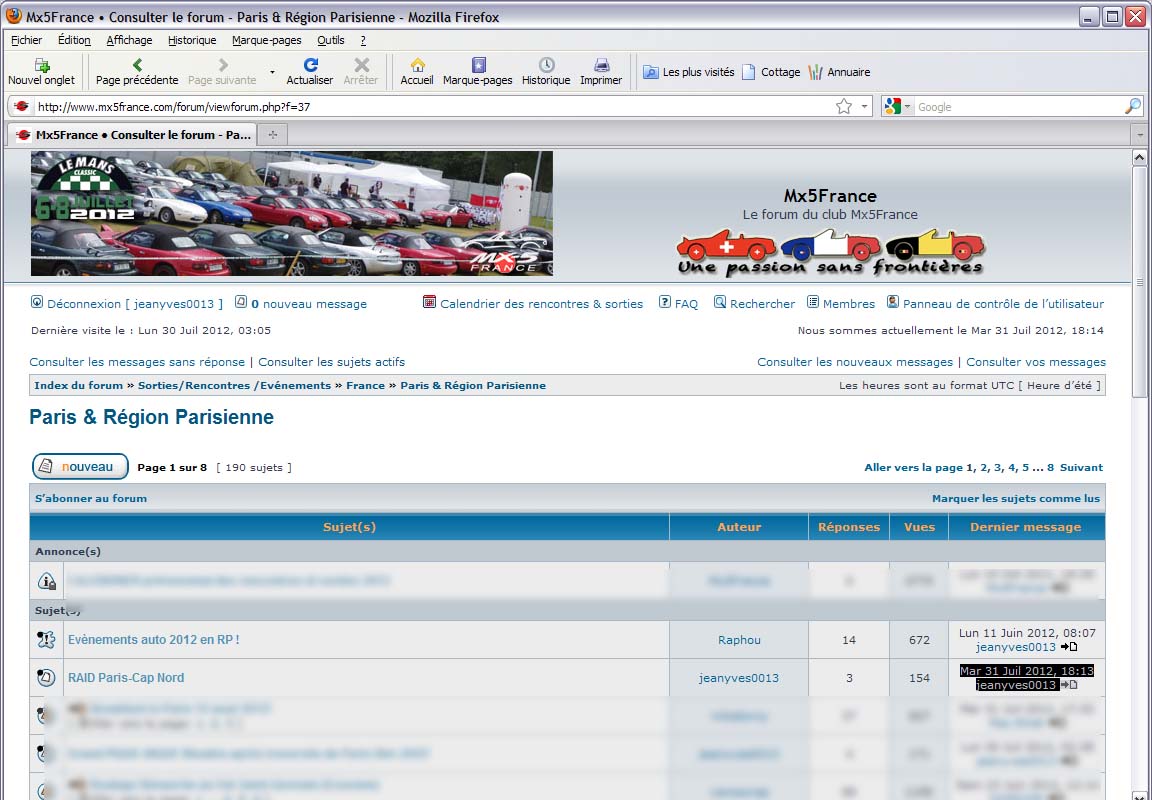Open a new tab with Nouvel onglet
Viewport: 1152px width, 800px height.
41,72
